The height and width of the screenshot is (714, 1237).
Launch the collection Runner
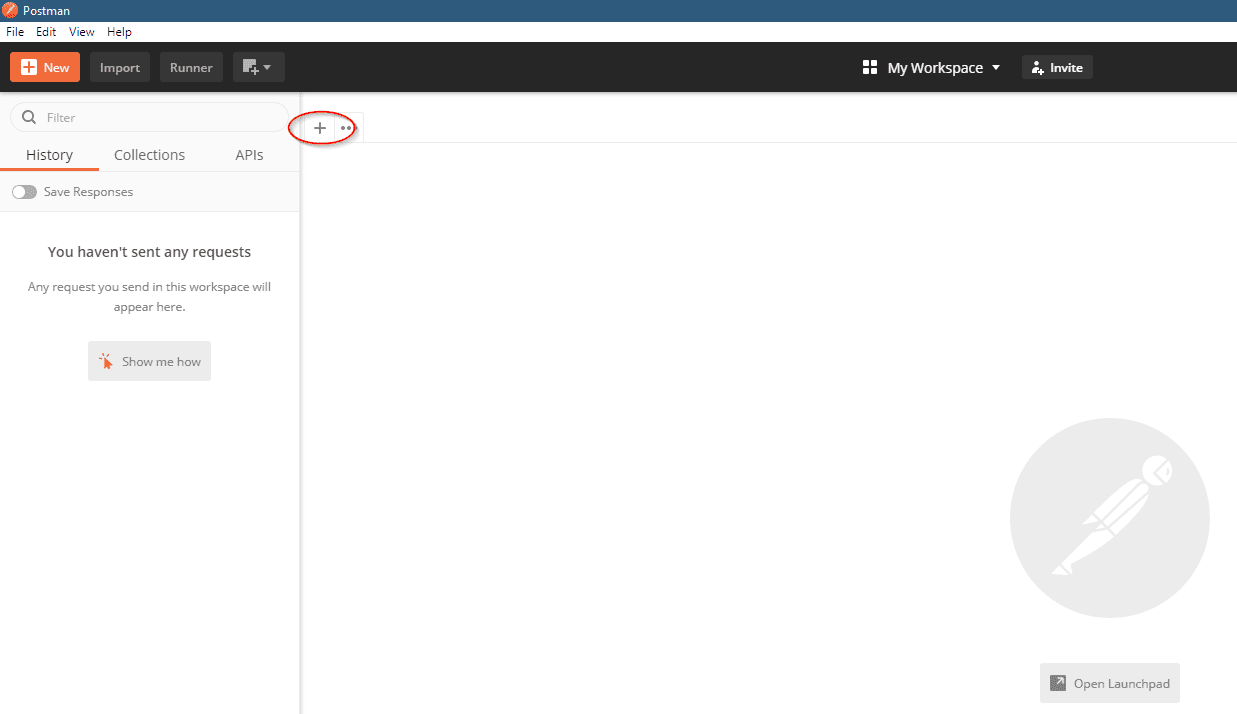pyautogui.click(x=191, y=67)
